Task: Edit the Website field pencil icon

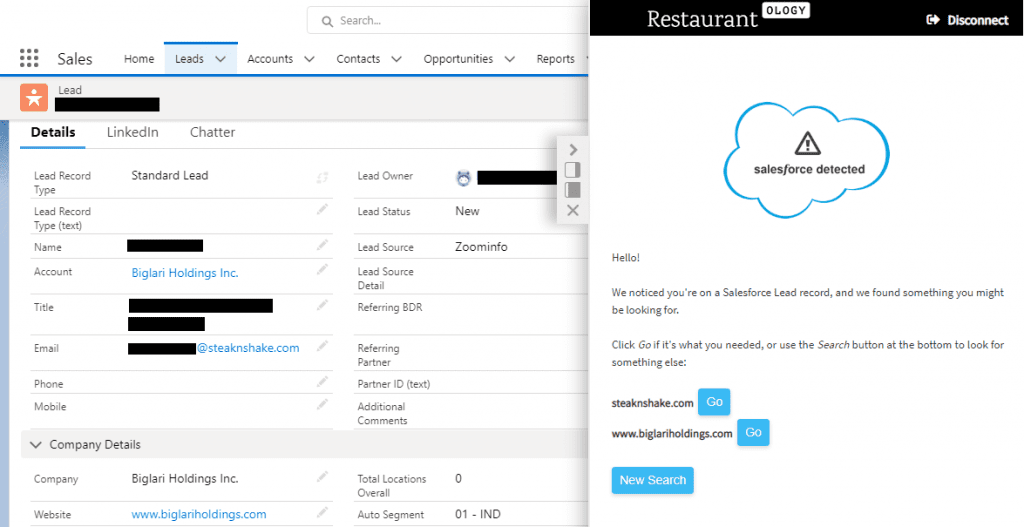Action: [322, 512]
